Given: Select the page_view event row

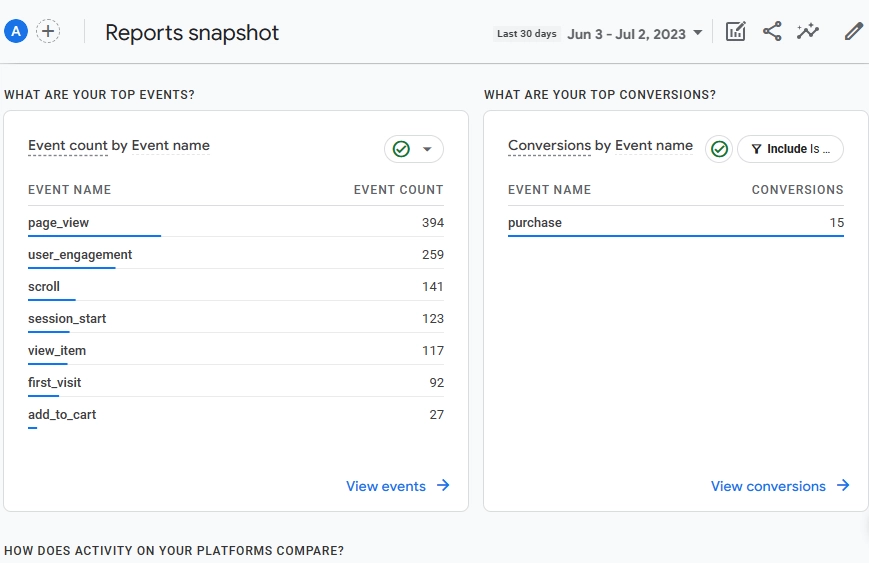Looking at the screenshot, I should 236,223.
